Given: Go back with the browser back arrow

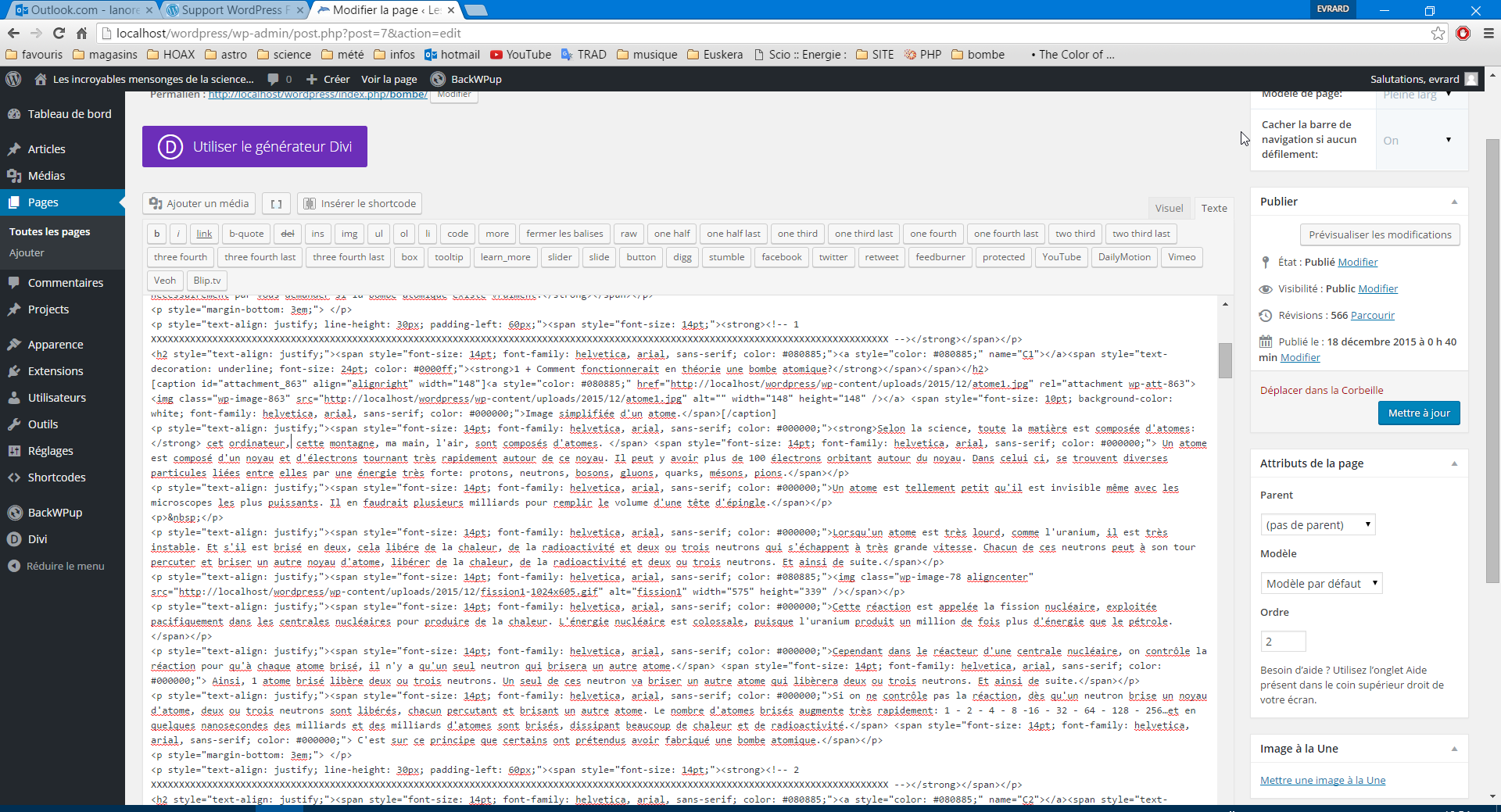Looking at the screenshot, I should pos(13,33).
